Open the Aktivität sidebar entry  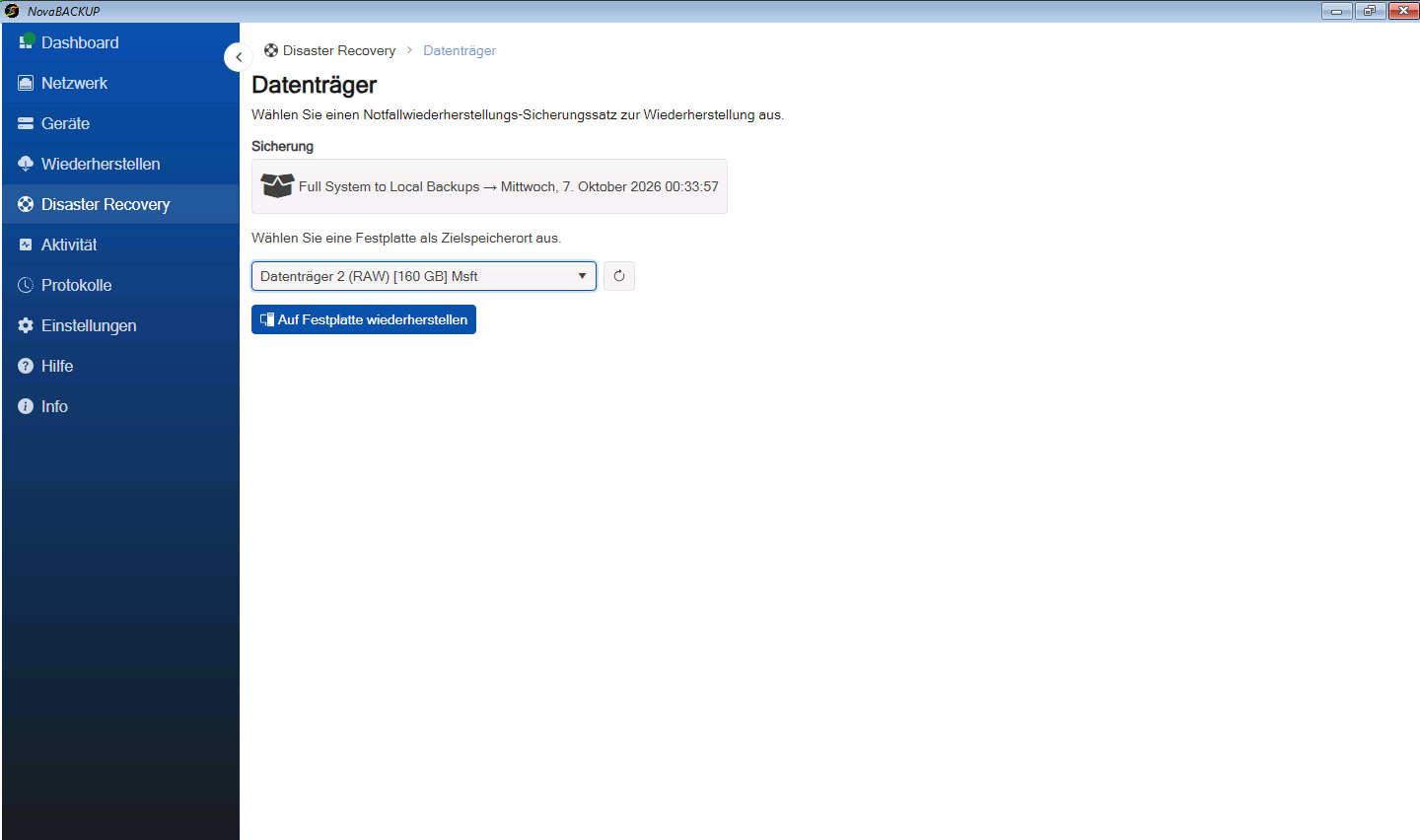pyautogui.click(x=120, y=245)
